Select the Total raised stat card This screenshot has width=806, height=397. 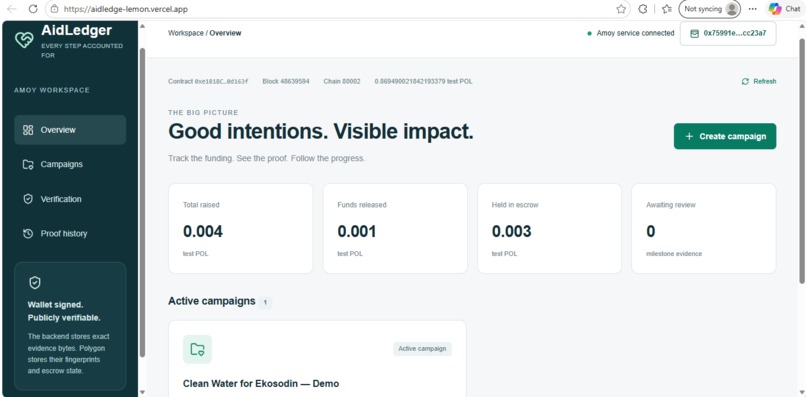[x=241, y=228]
